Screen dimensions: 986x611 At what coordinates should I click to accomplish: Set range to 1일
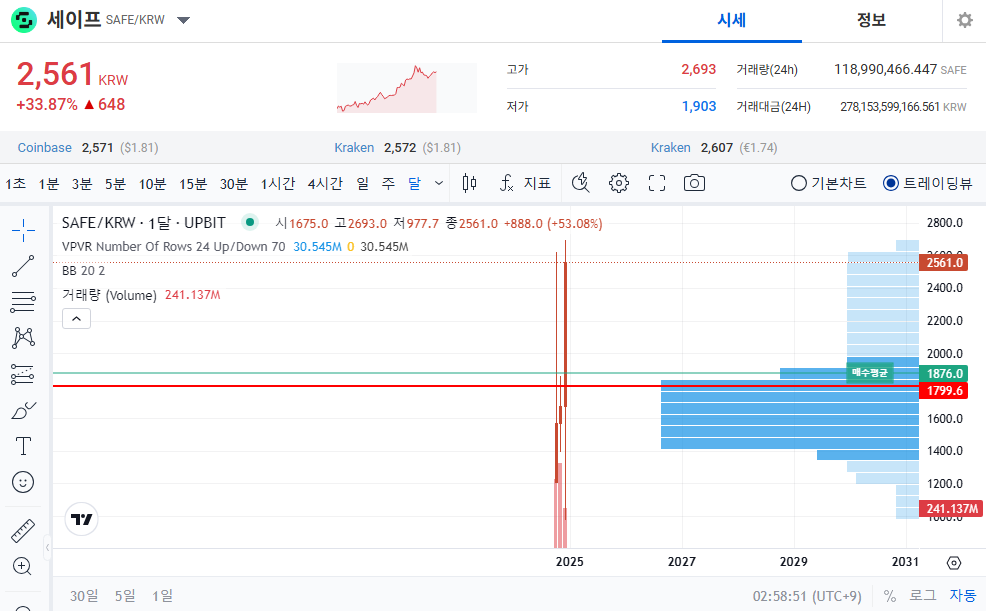(162, 596)
